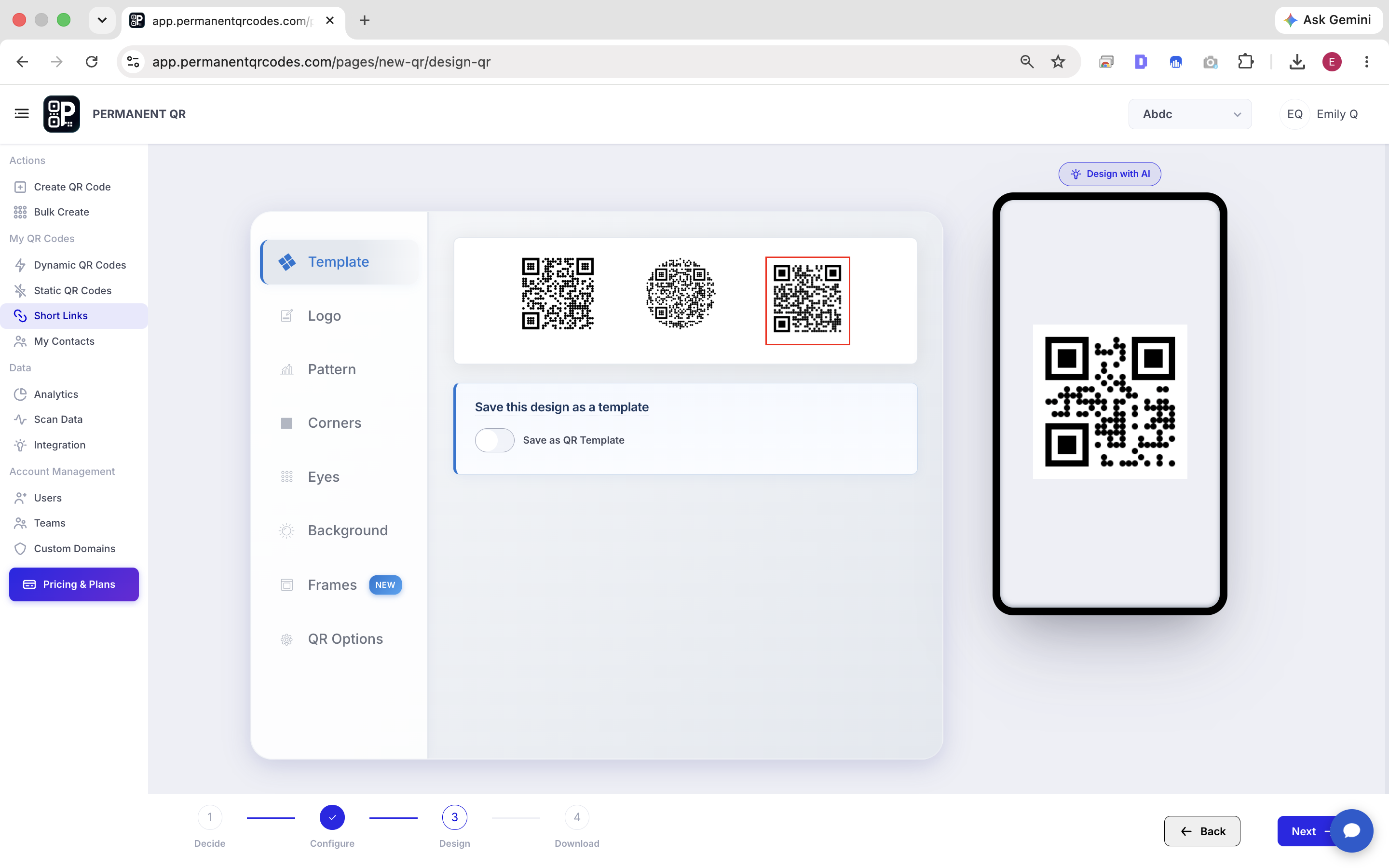
Task: Click the Design with AI button
Action: click(1109, 174)
